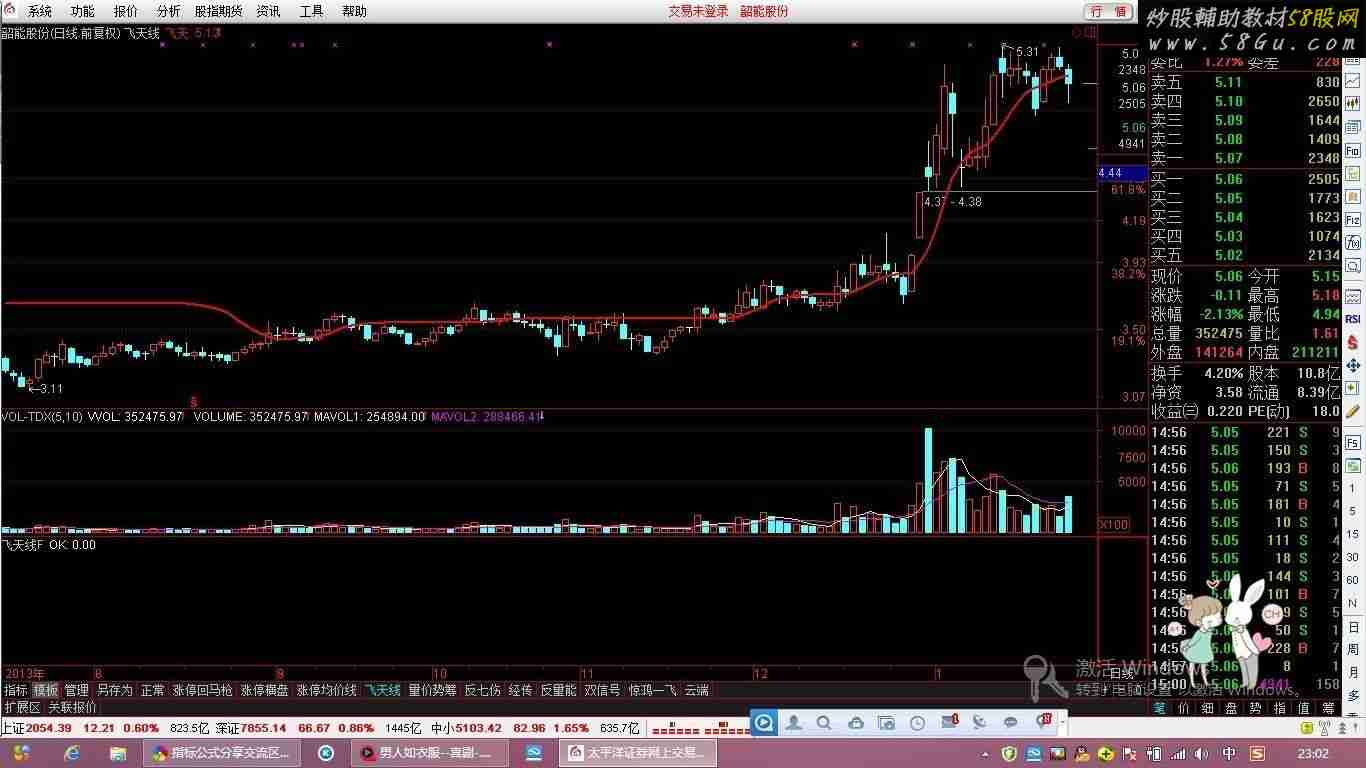The width and height of the screenshot is (1366, 768).
Task: Open 指标公式分享交流区 taskbar window
Action: tap(222, 753)
